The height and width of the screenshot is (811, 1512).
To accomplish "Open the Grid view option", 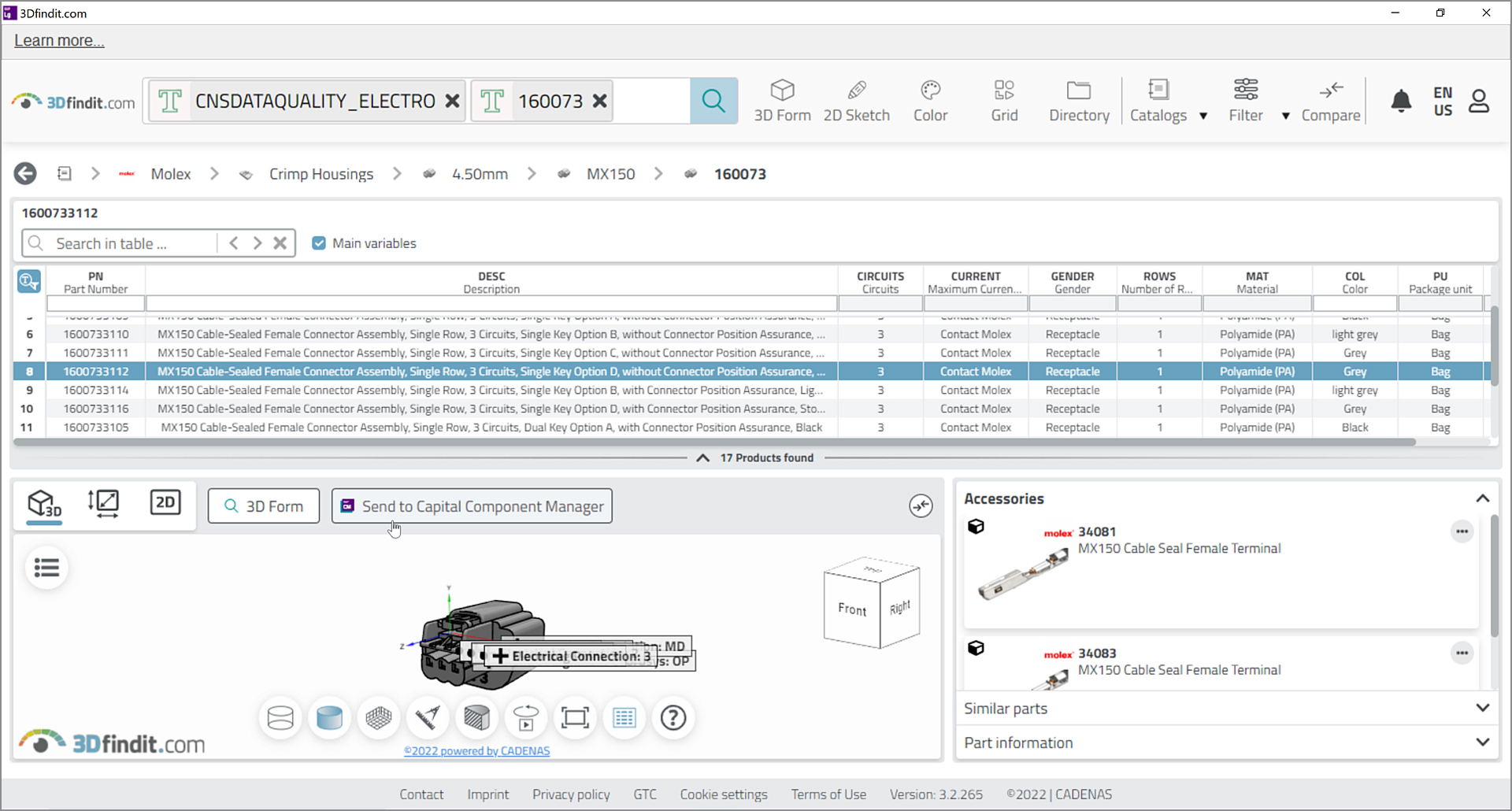I will (x=1004, y=101).
